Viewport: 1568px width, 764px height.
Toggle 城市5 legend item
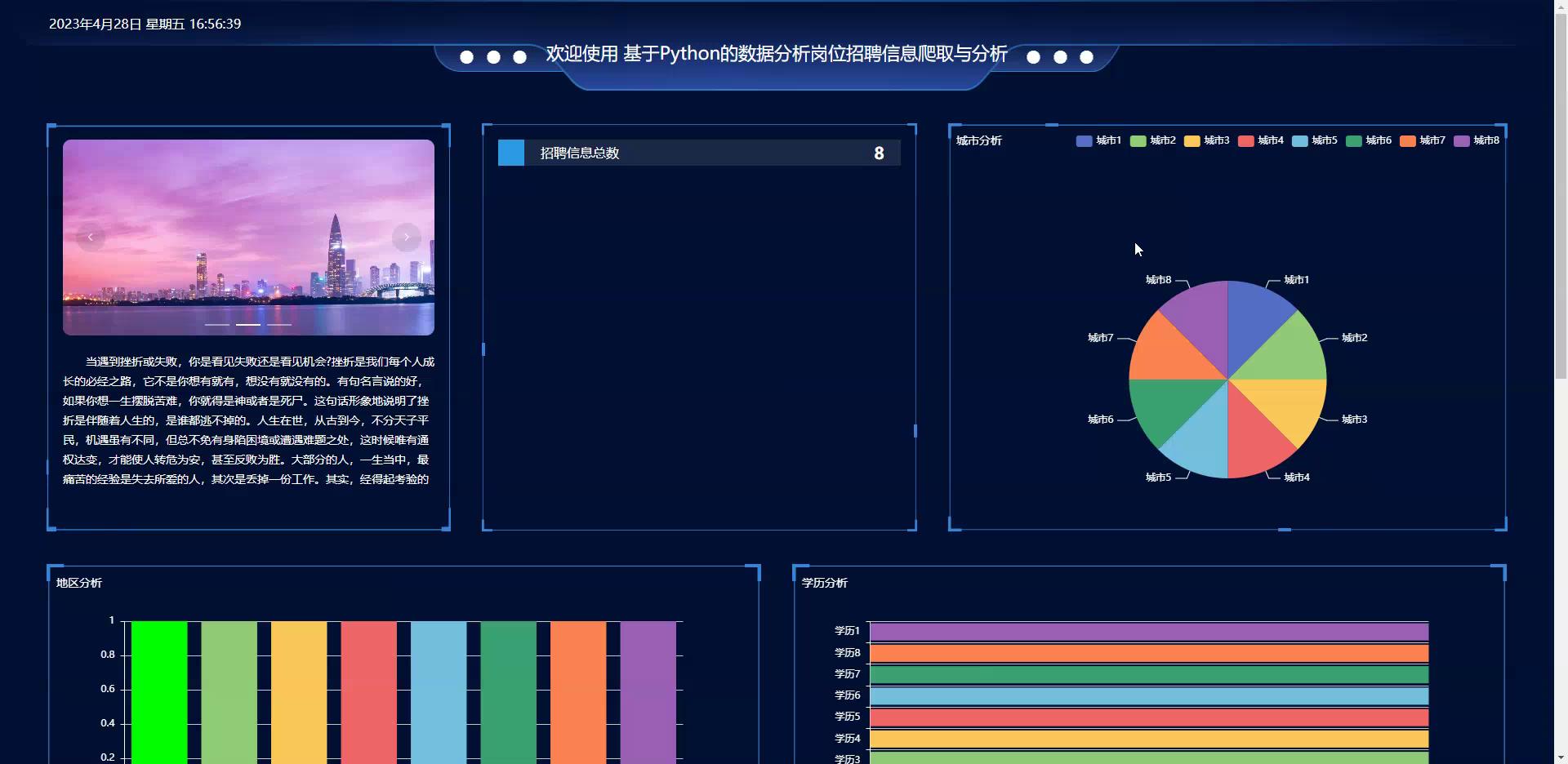(x=1314, y=140)
